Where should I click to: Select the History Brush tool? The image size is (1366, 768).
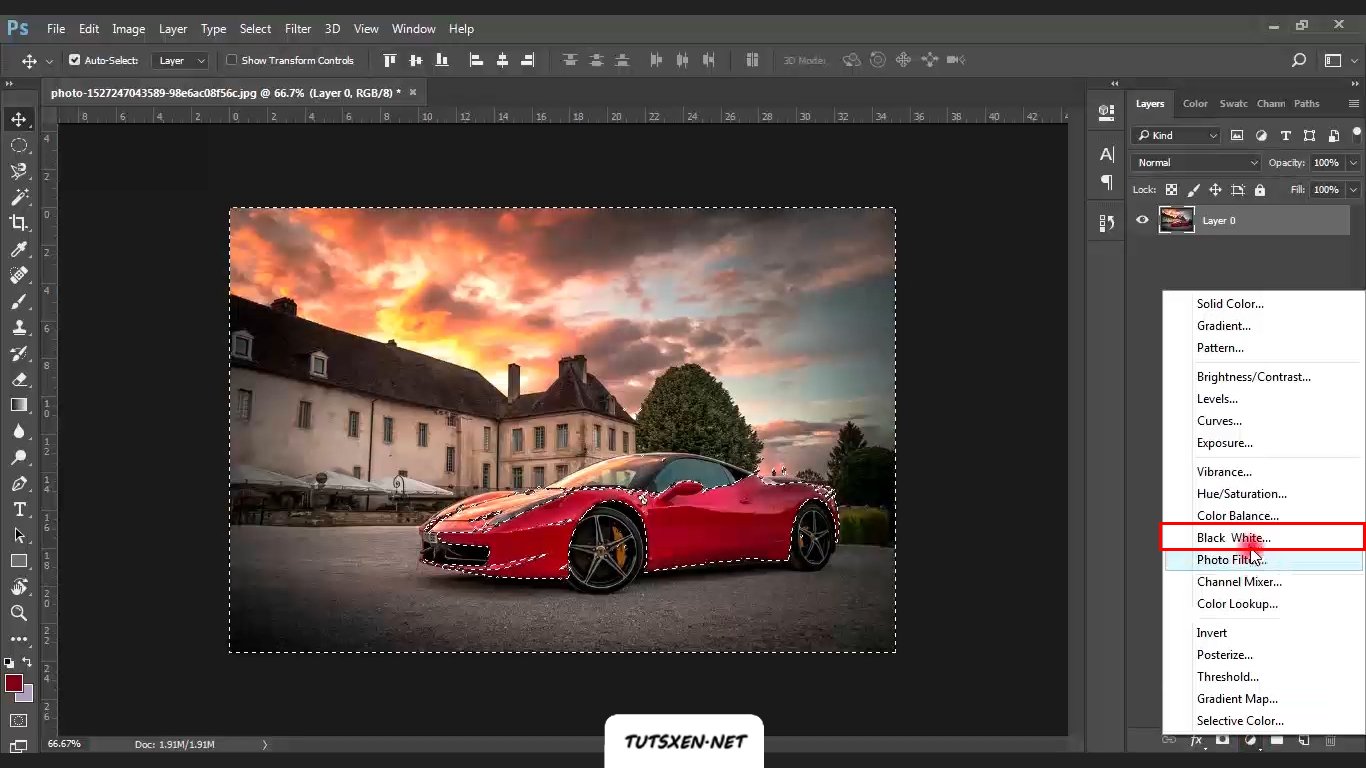click(x=19, y=353)
